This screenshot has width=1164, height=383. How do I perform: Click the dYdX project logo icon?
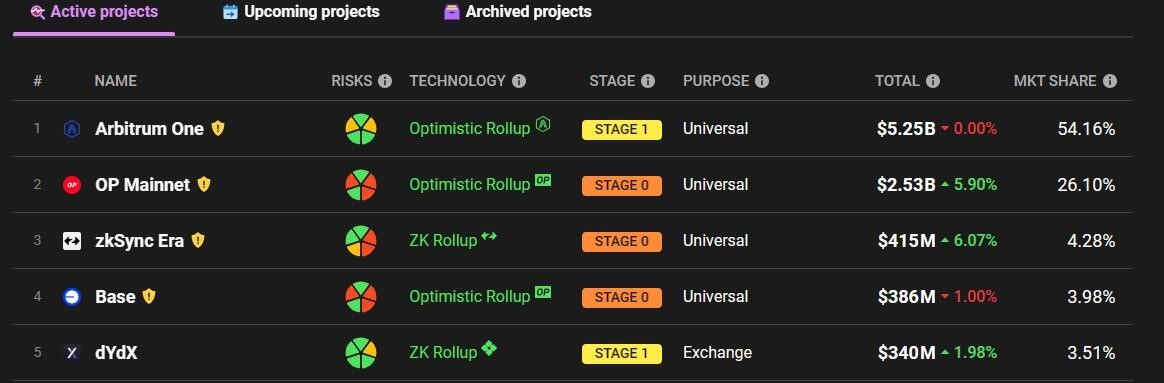pos(72,353)
